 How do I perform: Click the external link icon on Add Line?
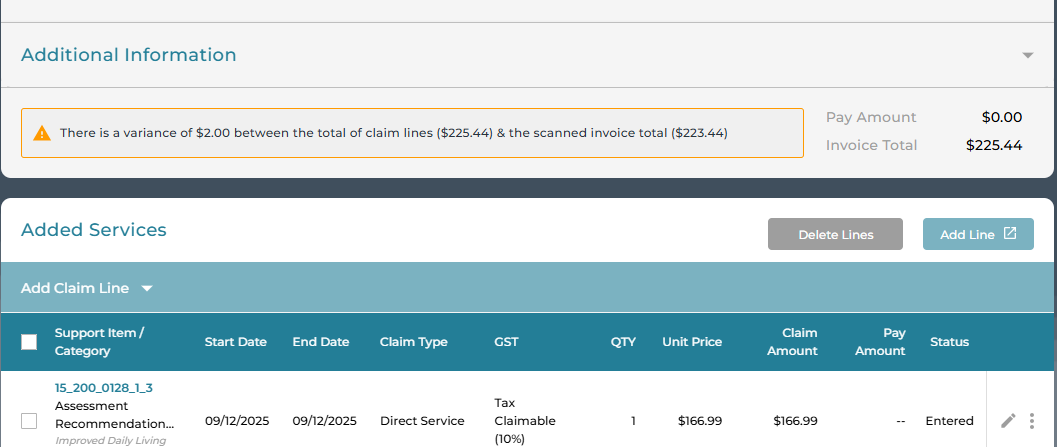1010,234
